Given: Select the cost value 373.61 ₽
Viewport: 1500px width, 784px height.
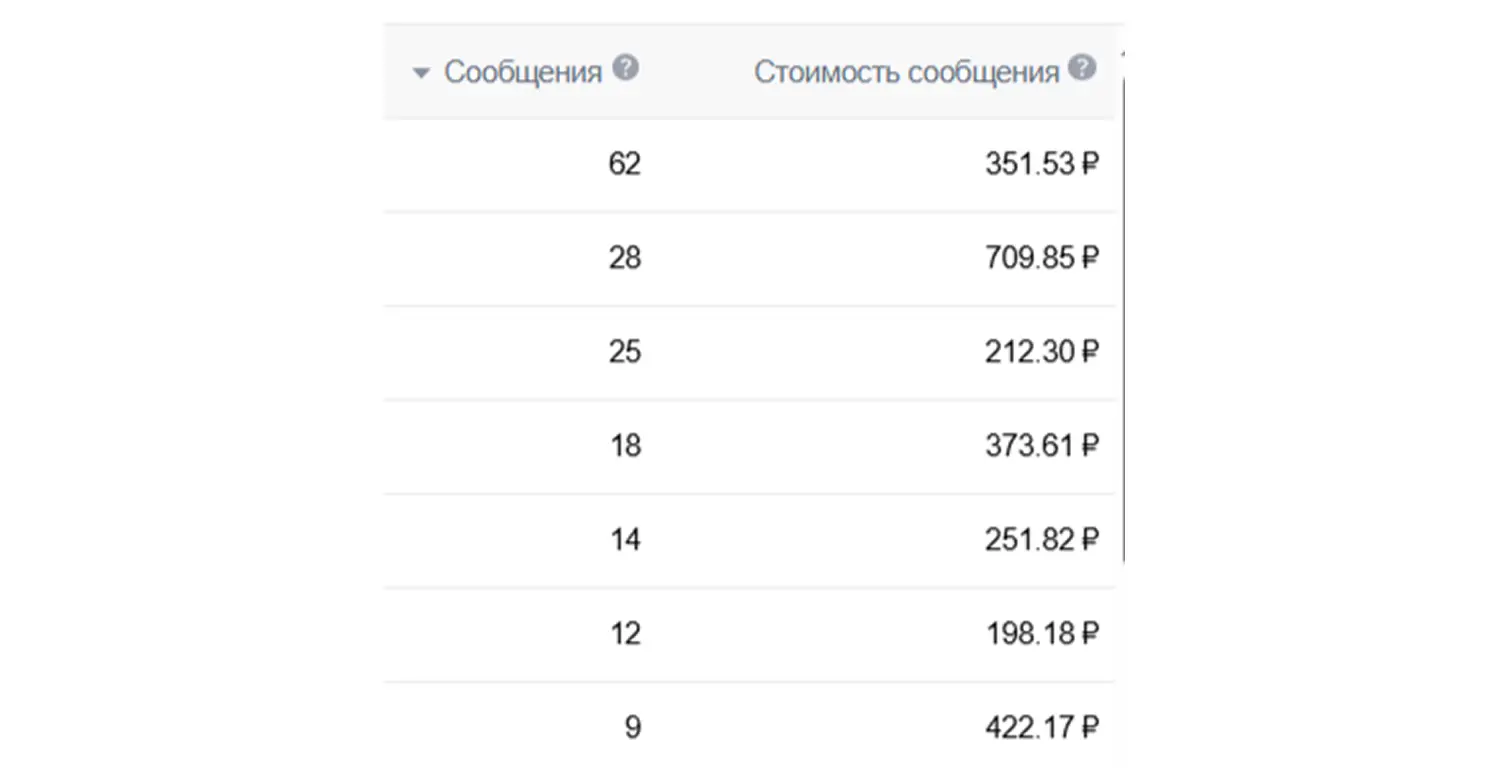Looking at the screenshot, I should (x=1041, y=446).
